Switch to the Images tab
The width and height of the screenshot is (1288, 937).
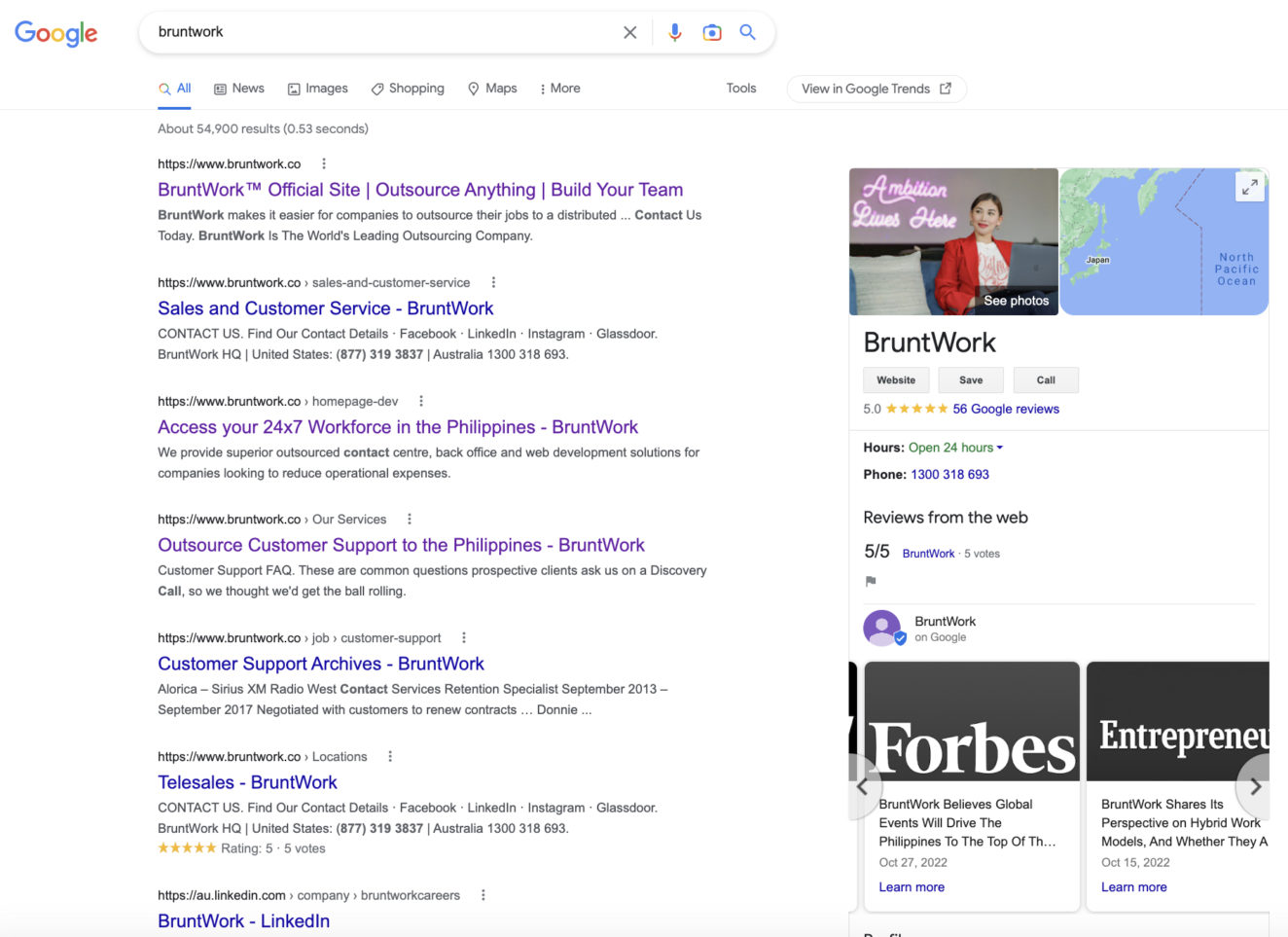coord(318,88)
